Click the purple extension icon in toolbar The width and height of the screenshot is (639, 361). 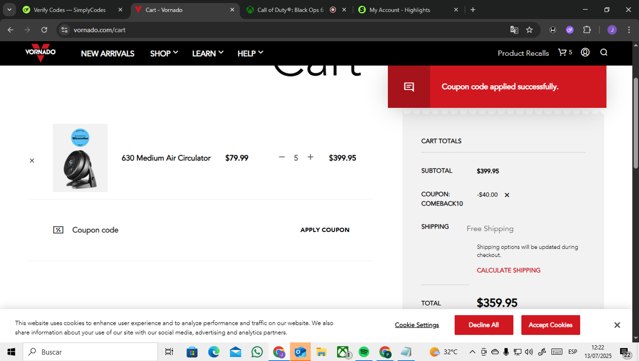570,30
